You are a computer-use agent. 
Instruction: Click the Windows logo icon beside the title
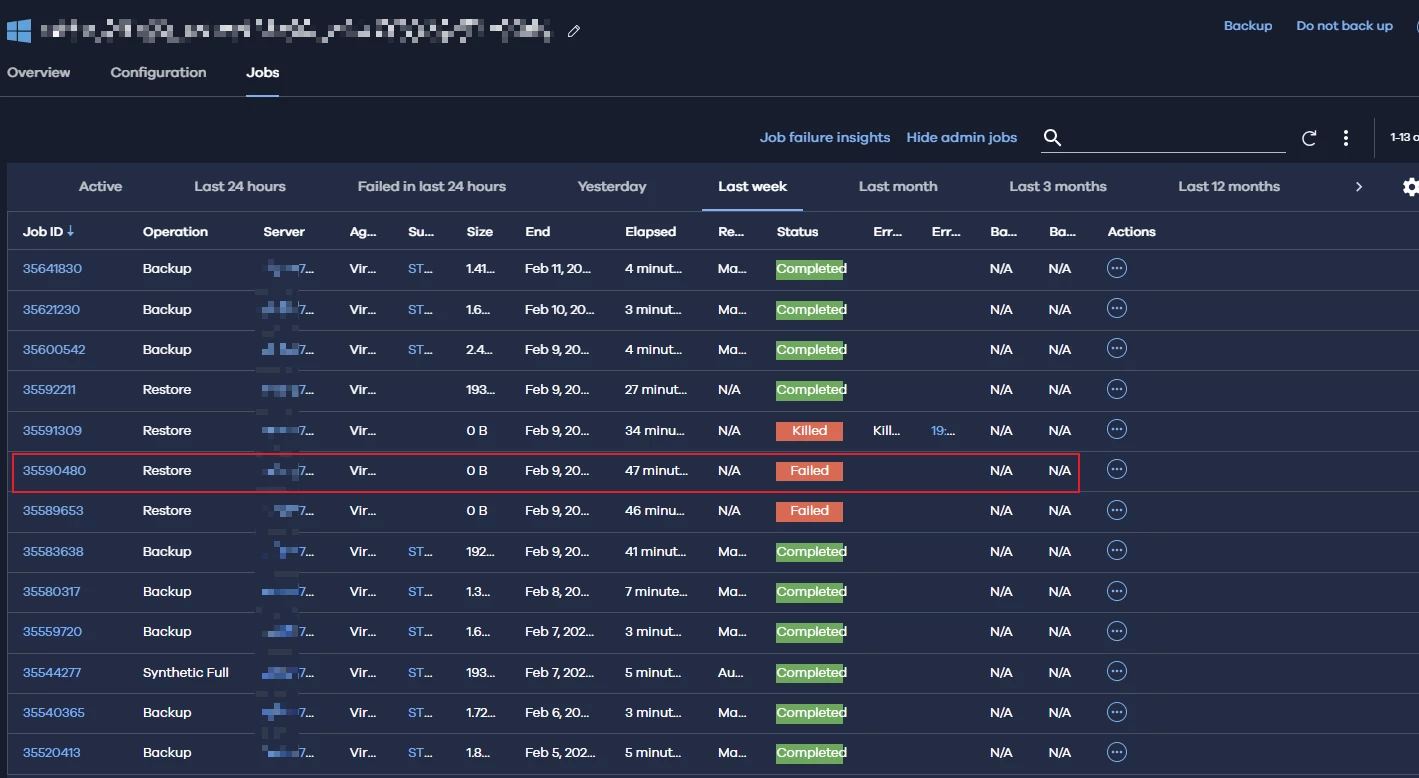coord(19,30)
